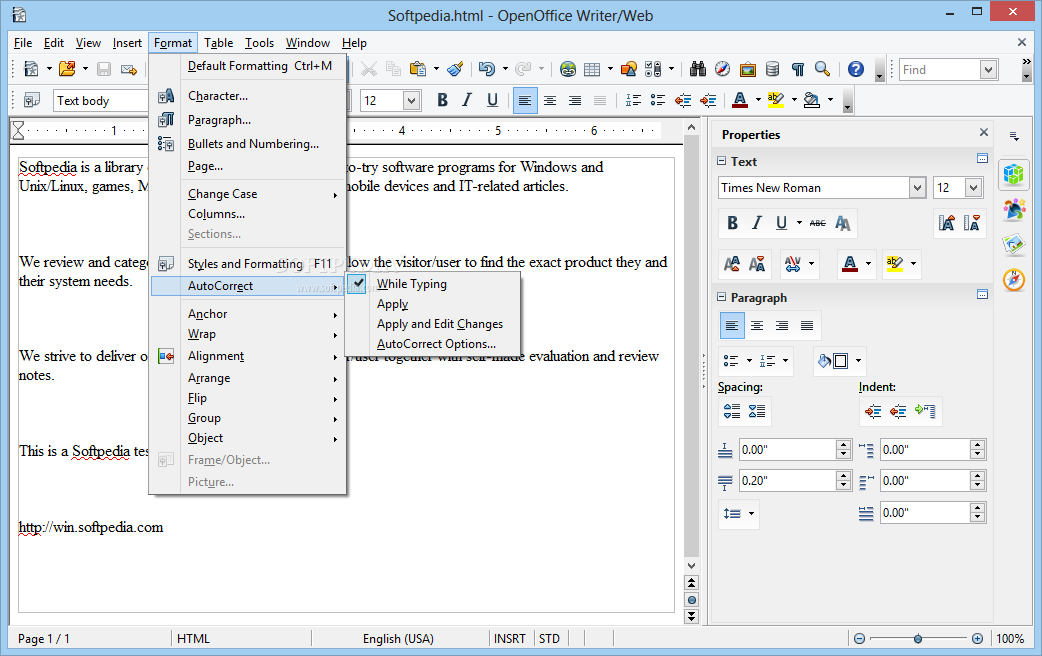Open the Find toolbar dropdown arrow
The image size is (1042, 656).
(x=988, y=70)
